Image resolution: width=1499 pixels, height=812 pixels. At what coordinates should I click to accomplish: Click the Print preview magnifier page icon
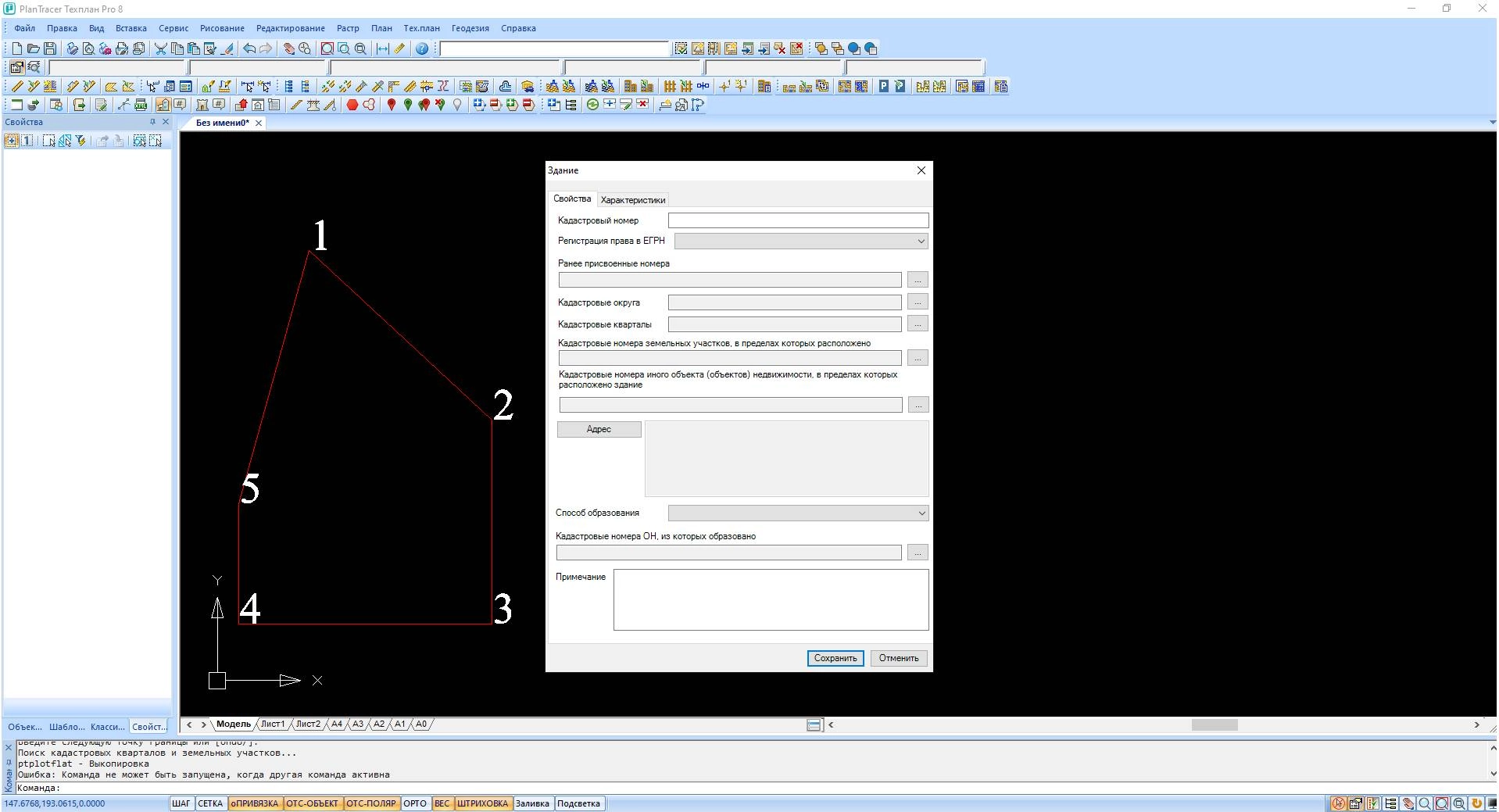click(89, 48)
